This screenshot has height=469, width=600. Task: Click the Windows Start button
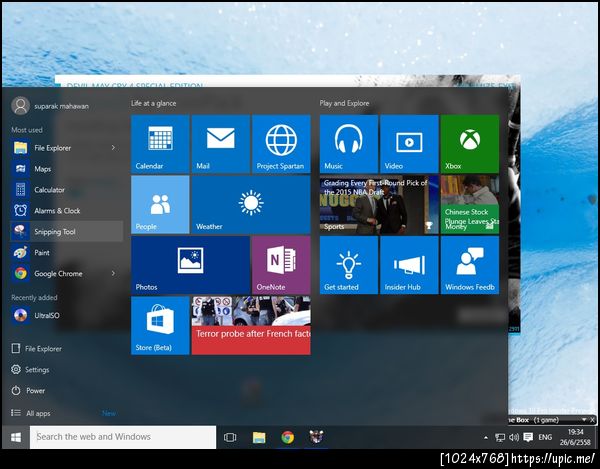click(x=16, y=437)
